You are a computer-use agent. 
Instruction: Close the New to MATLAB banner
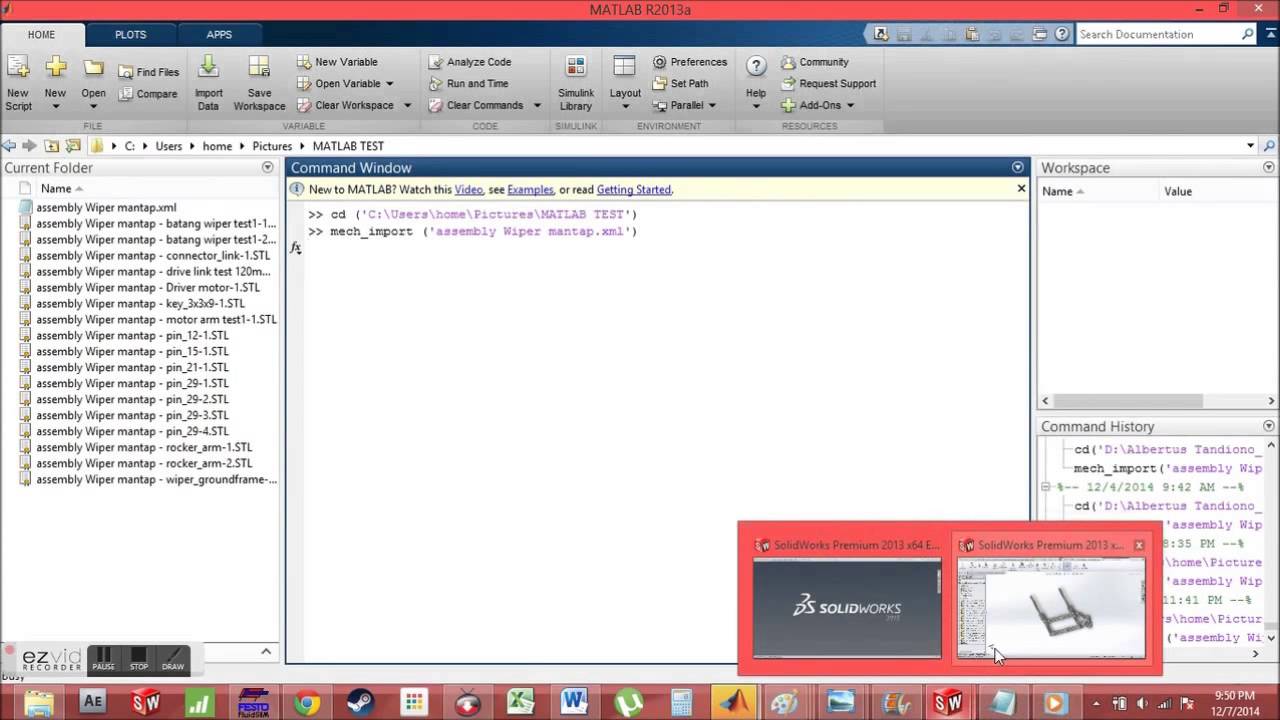pyautogui.click(x=1021, y=188)
